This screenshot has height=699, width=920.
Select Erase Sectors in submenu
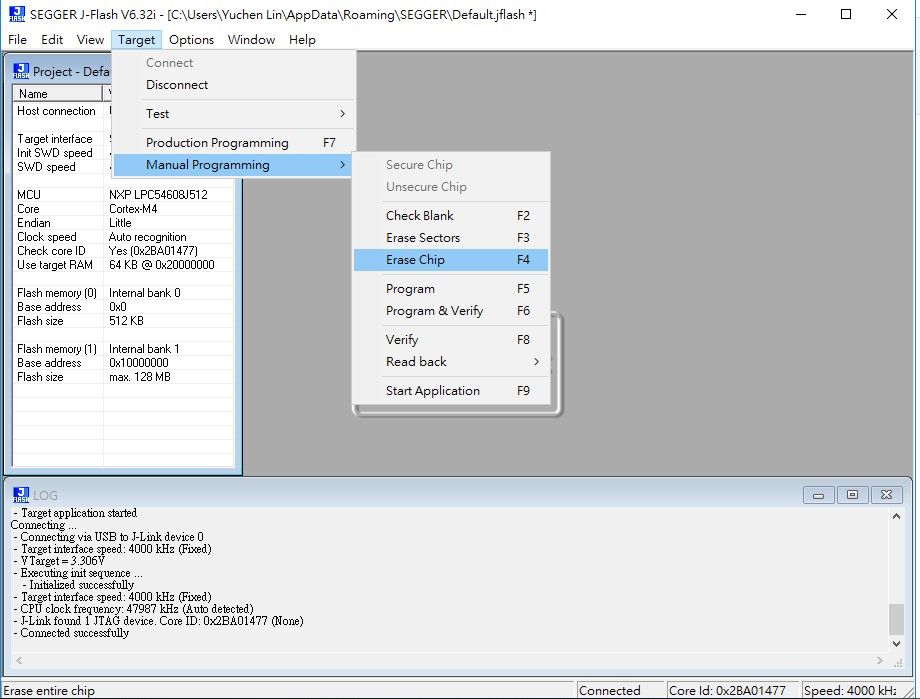click(x=451, y=238)
